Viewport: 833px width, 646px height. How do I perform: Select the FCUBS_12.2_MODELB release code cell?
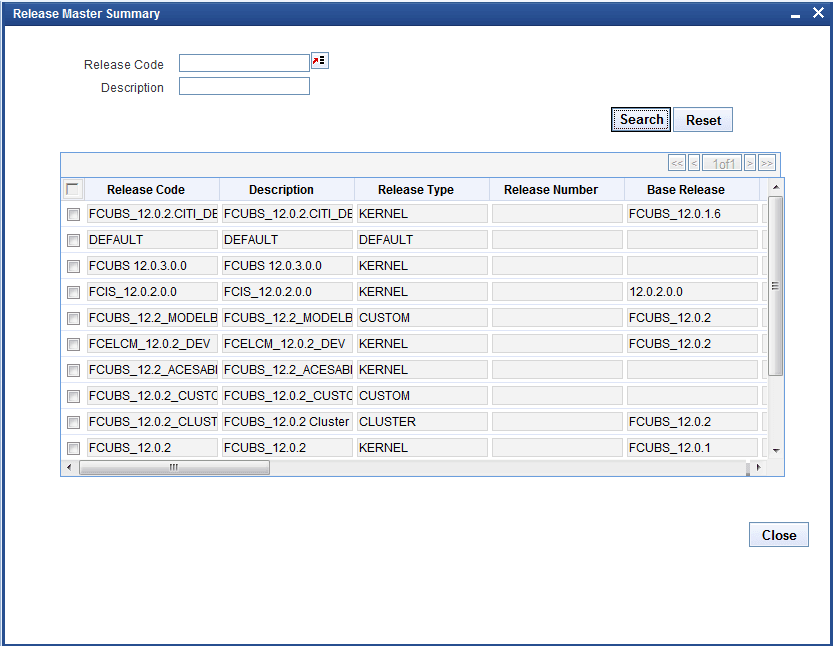(152, 318)
